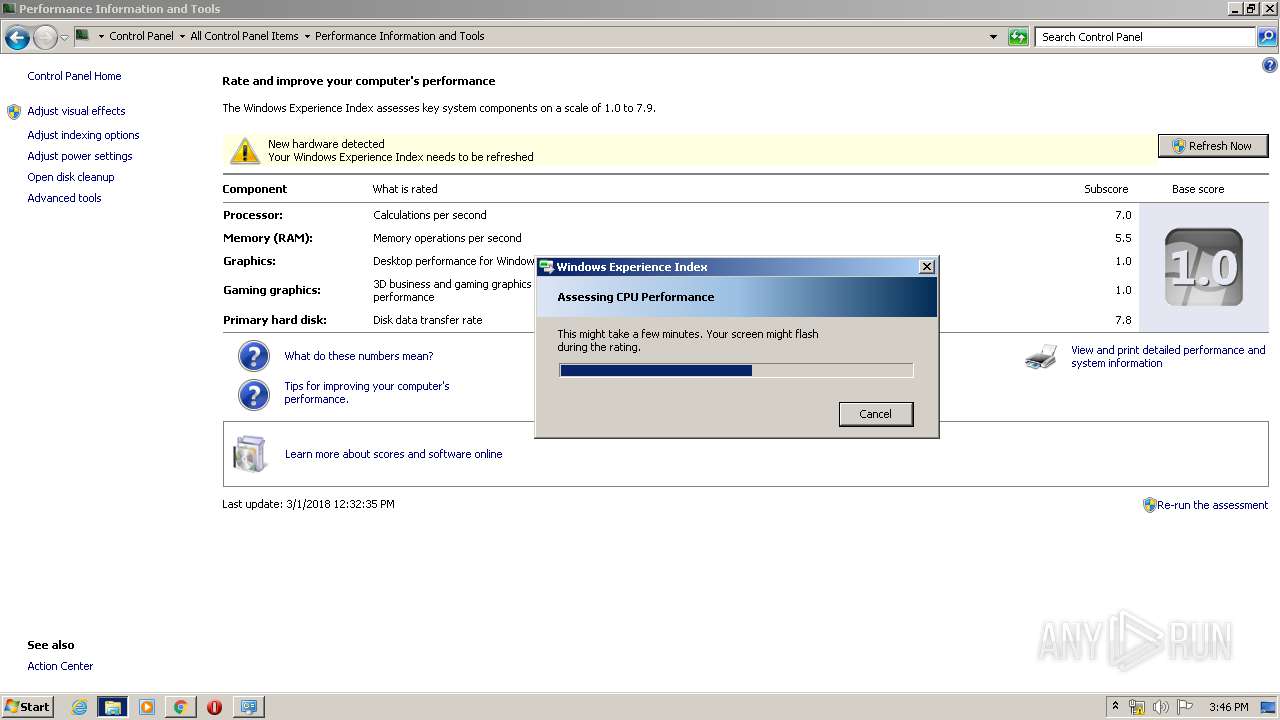Click the Processor subscore 7.0
Viewport: 1280px width, 720px height.
click(x=1122, y=215)
